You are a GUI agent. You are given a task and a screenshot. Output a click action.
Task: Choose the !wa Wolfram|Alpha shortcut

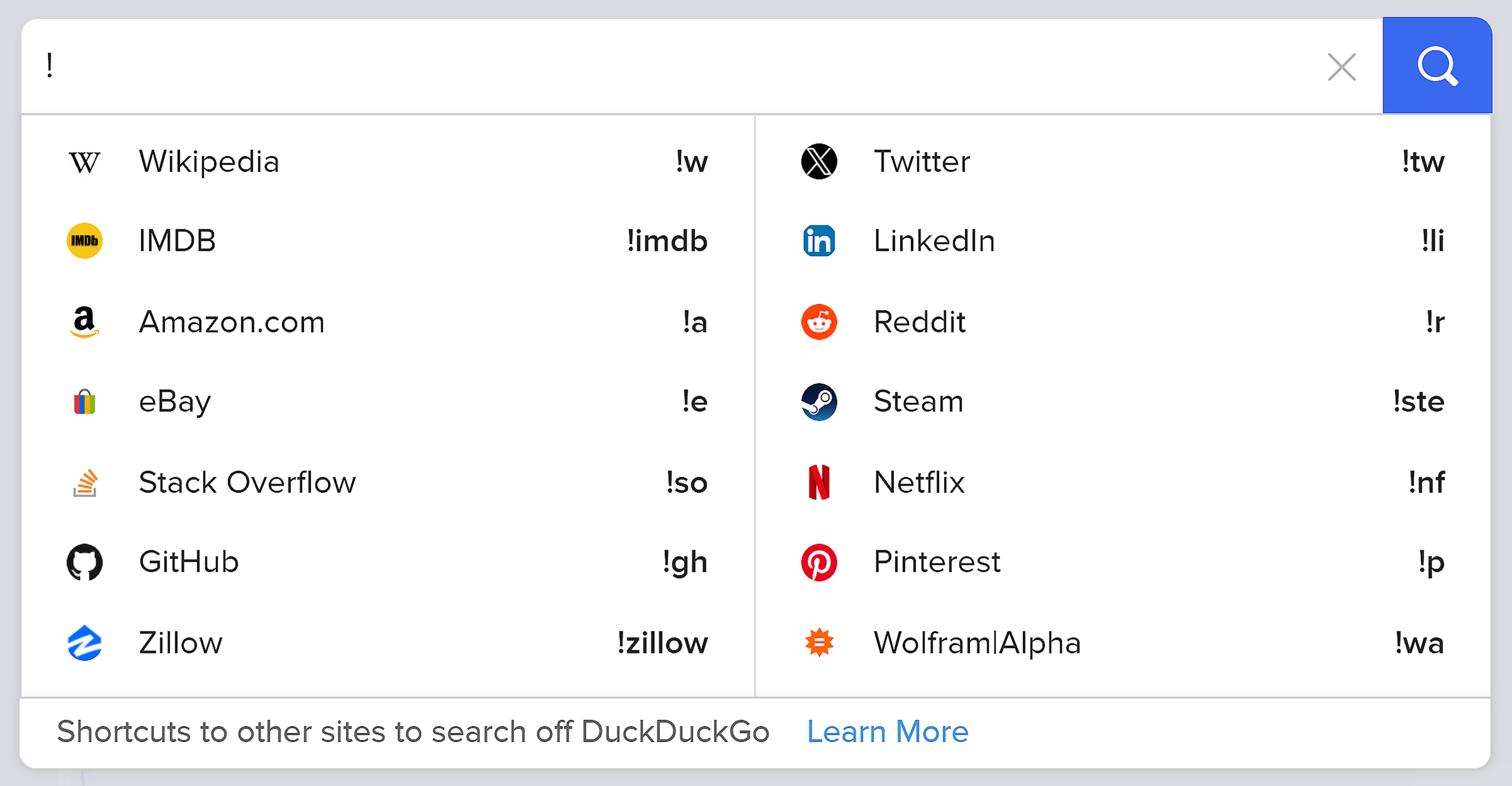1420,643
